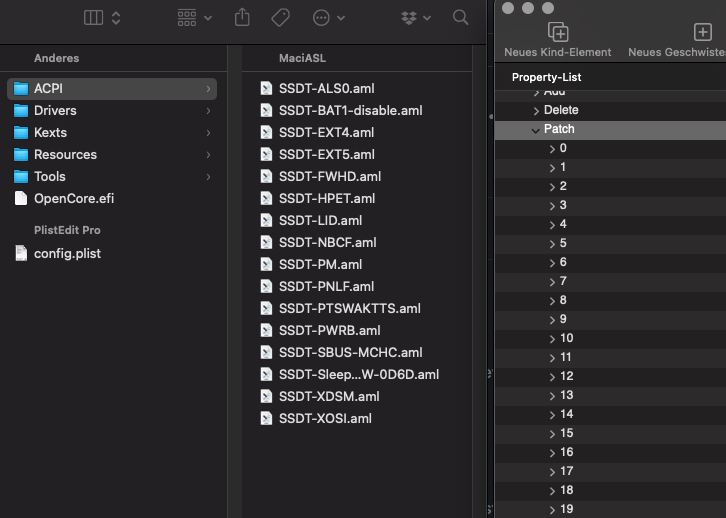
Task: Click the Property-List column header
Action: click(546, 77)
